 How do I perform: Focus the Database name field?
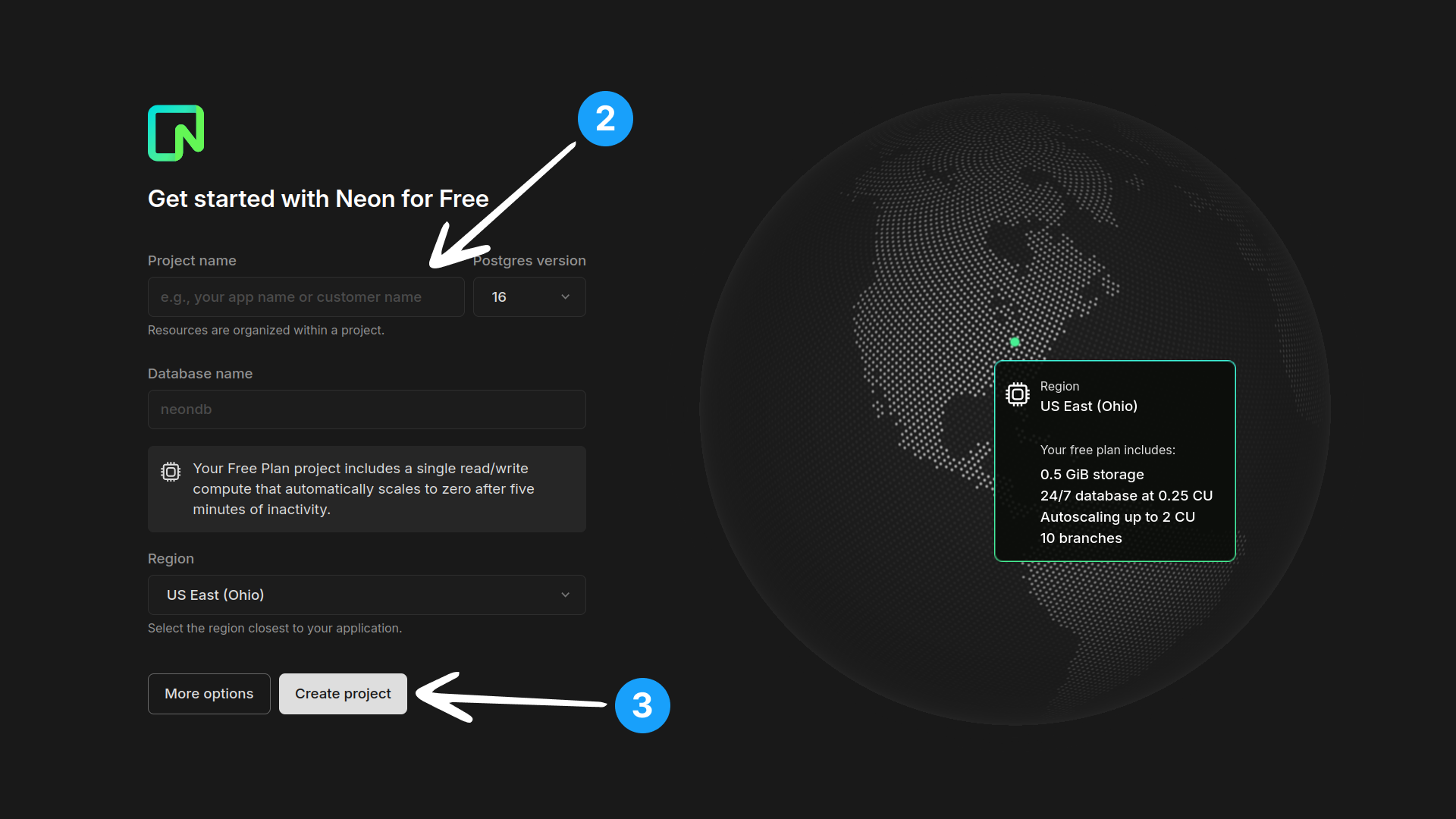tap(367, 409)
